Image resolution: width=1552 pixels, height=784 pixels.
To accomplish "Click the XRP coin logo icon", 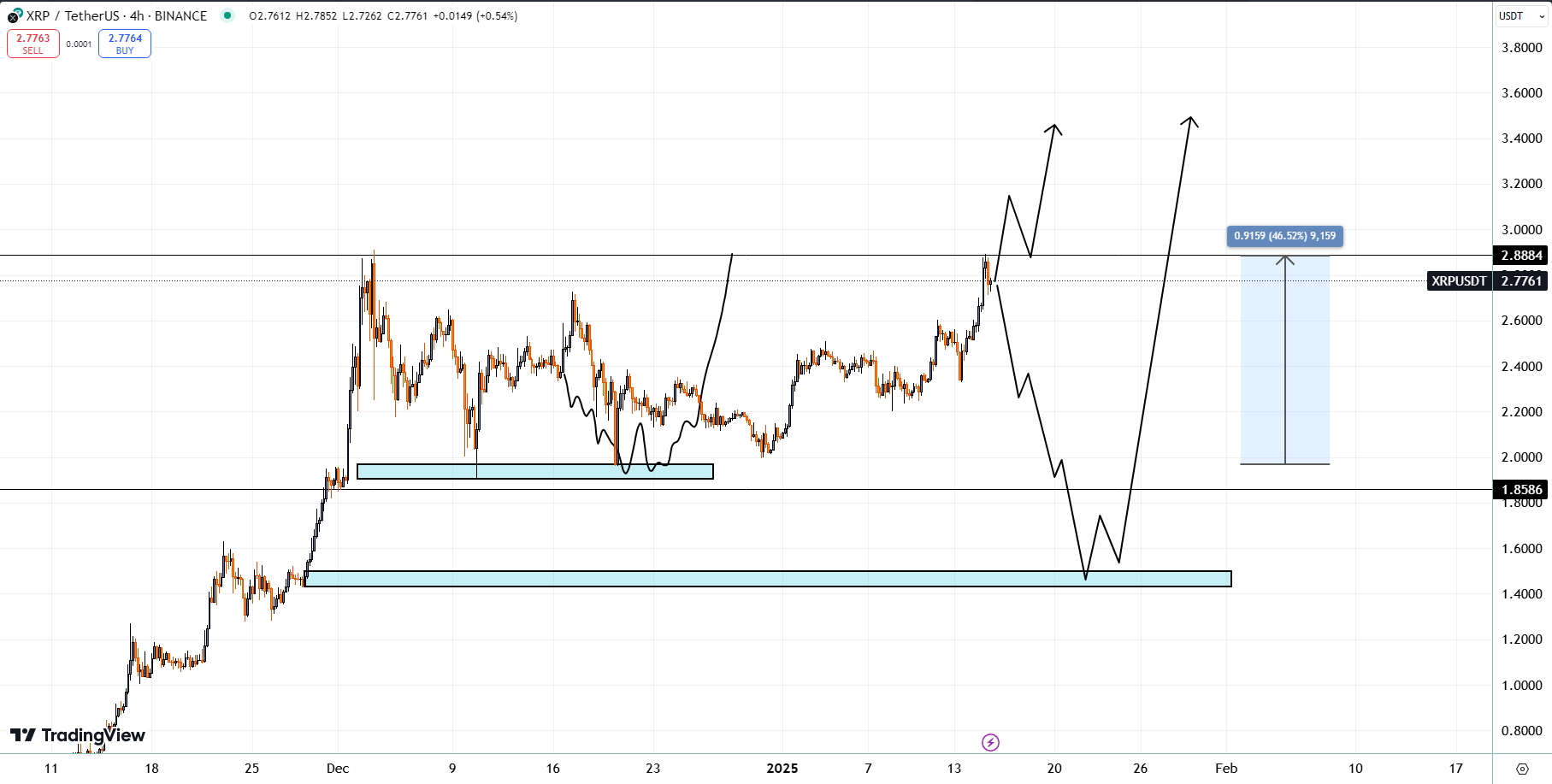I will (x=15, y=16).
